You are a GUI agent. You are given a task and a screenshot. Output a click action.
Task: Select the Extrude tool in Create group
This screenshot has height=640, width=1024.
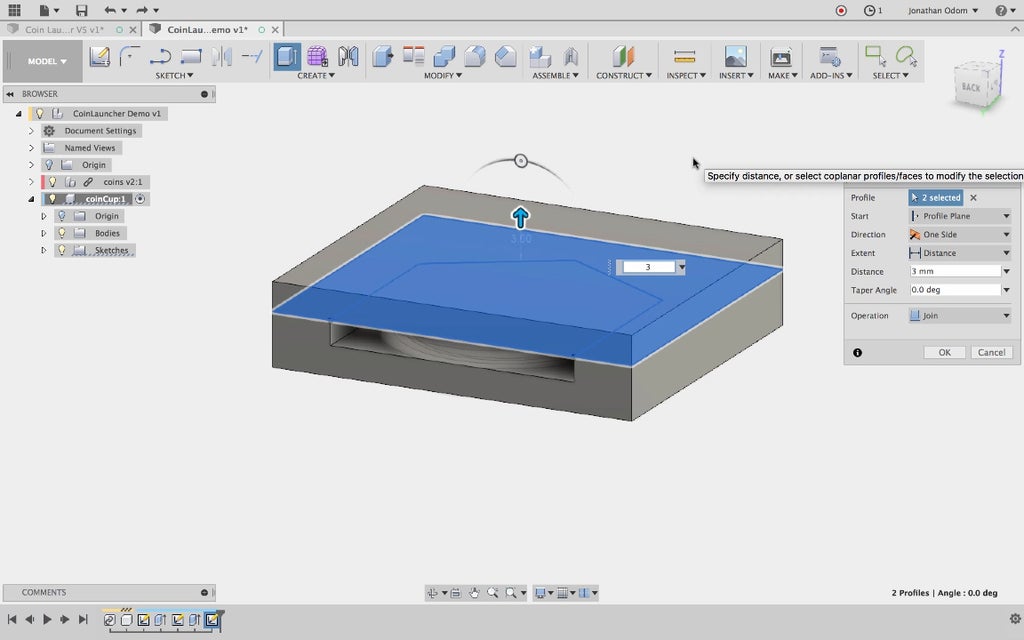click(287, 57)
